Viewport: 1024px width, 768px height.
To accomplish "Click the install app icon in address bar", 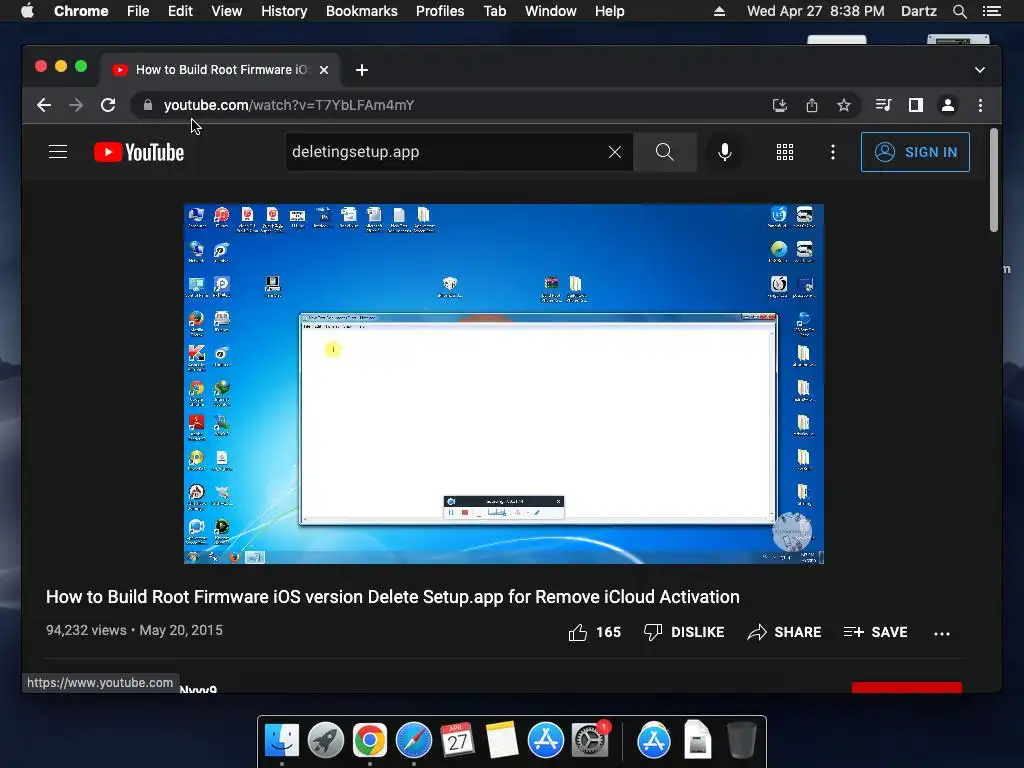I will coord(780,105).
